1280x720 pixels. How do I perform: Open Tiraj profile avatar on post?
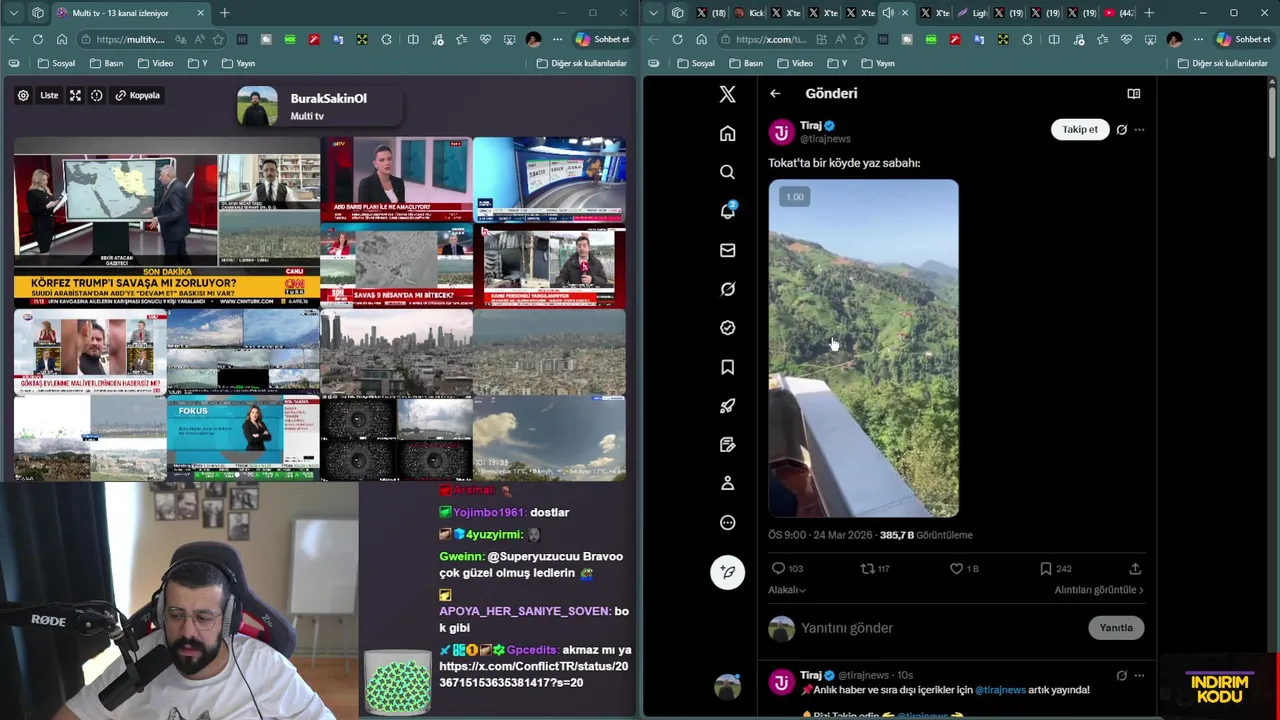781,132
